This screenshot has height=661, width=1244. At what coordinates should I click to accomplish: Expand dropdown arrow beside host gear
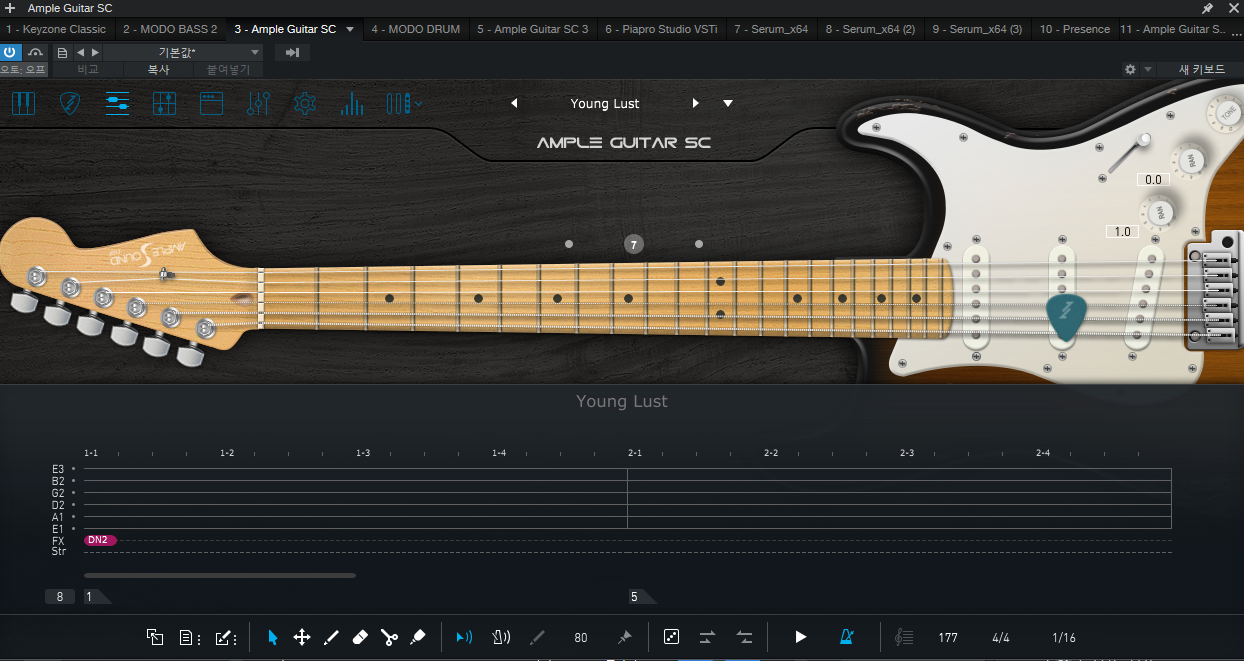click(x=1147, y=70)
